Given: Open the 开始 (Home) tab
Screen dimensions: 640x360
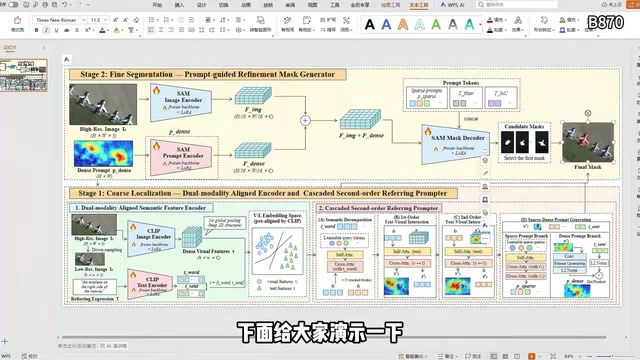Looking at the screenshot, I should 157,5.
